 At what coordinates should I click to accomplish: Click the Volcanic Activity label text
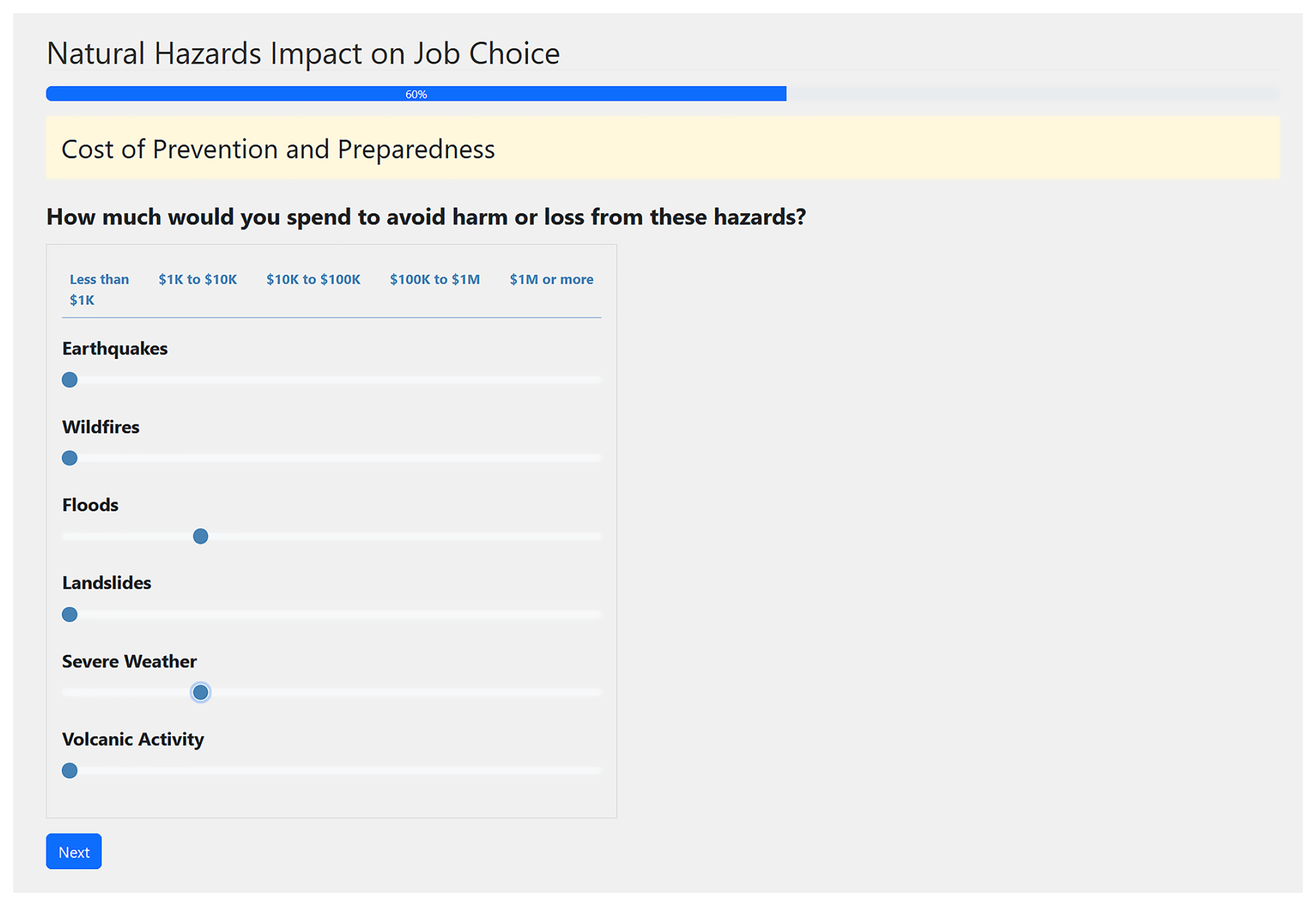point(133,739)
